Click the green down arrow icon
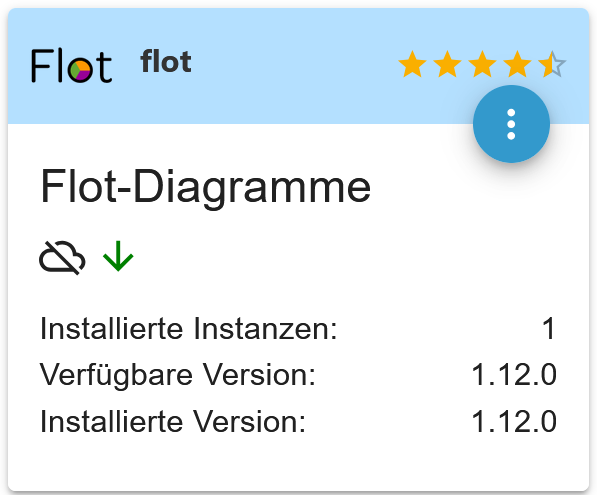The width and height of the screenshot is (597, 495). click(118, 256)
